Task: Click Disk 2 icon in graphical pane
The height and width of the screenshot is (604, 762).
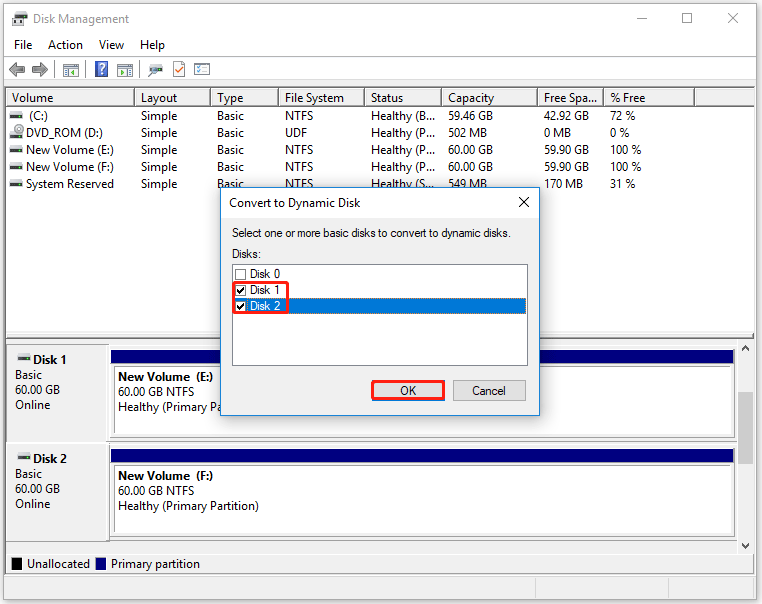Action: click(24, 457)
